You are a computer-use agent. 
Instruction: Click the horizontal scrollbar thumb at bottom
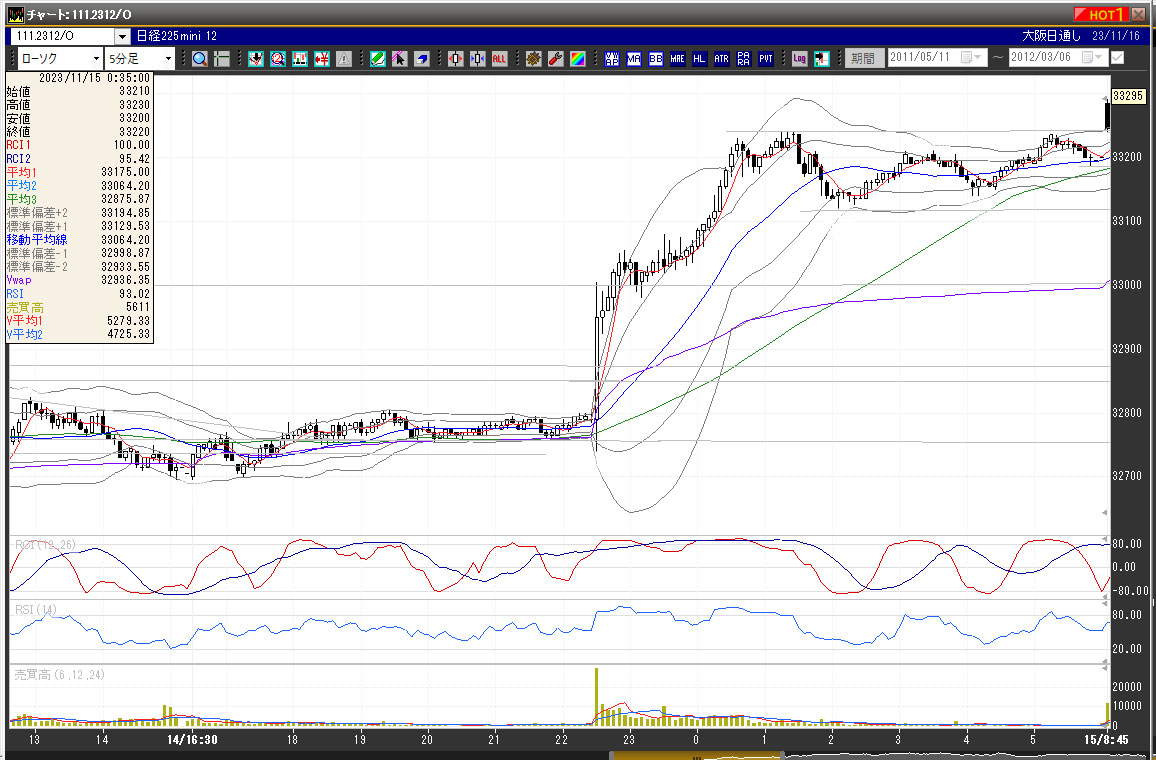coord(696,756)
